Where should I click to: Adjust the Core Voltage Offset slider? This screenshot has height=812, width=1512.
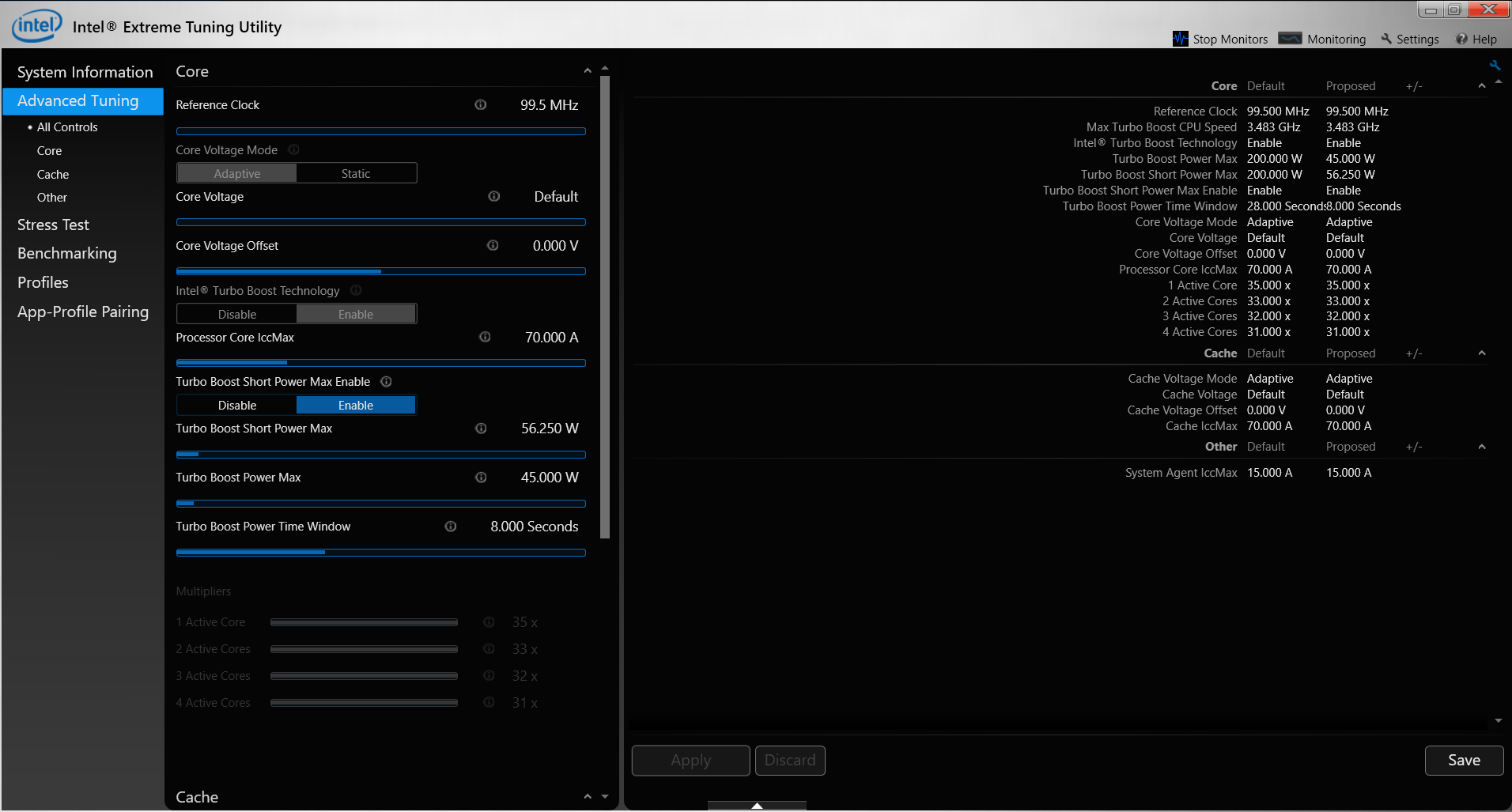click(380, 271)
